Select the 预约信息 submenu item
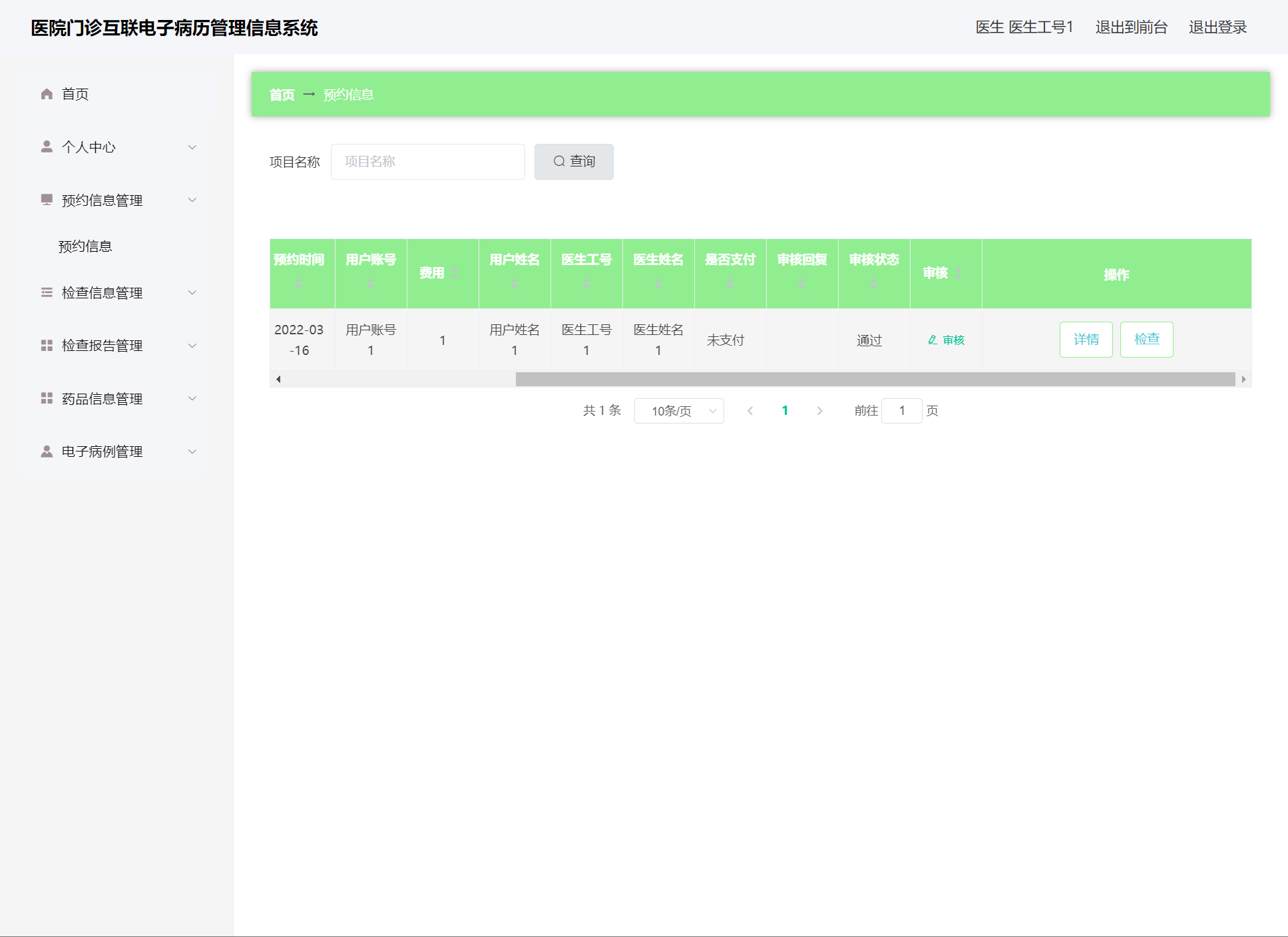Image resolution: width=1288 pixels, height=937 pixels. click(85, 246)
